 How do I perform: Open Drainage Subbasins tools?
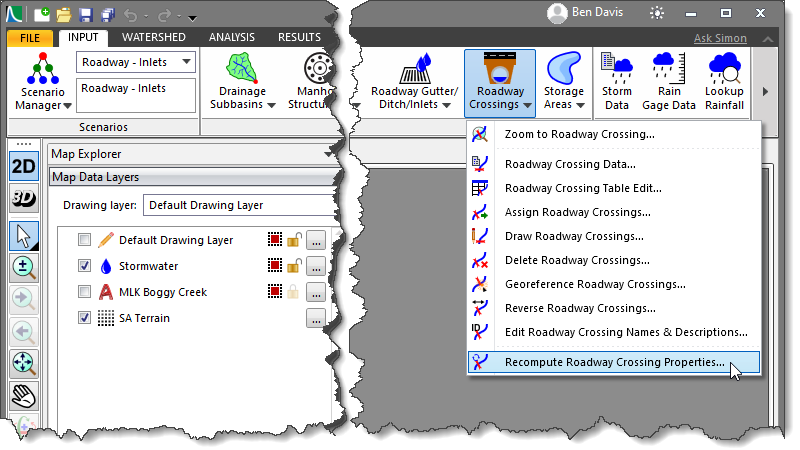click(242, 81)
